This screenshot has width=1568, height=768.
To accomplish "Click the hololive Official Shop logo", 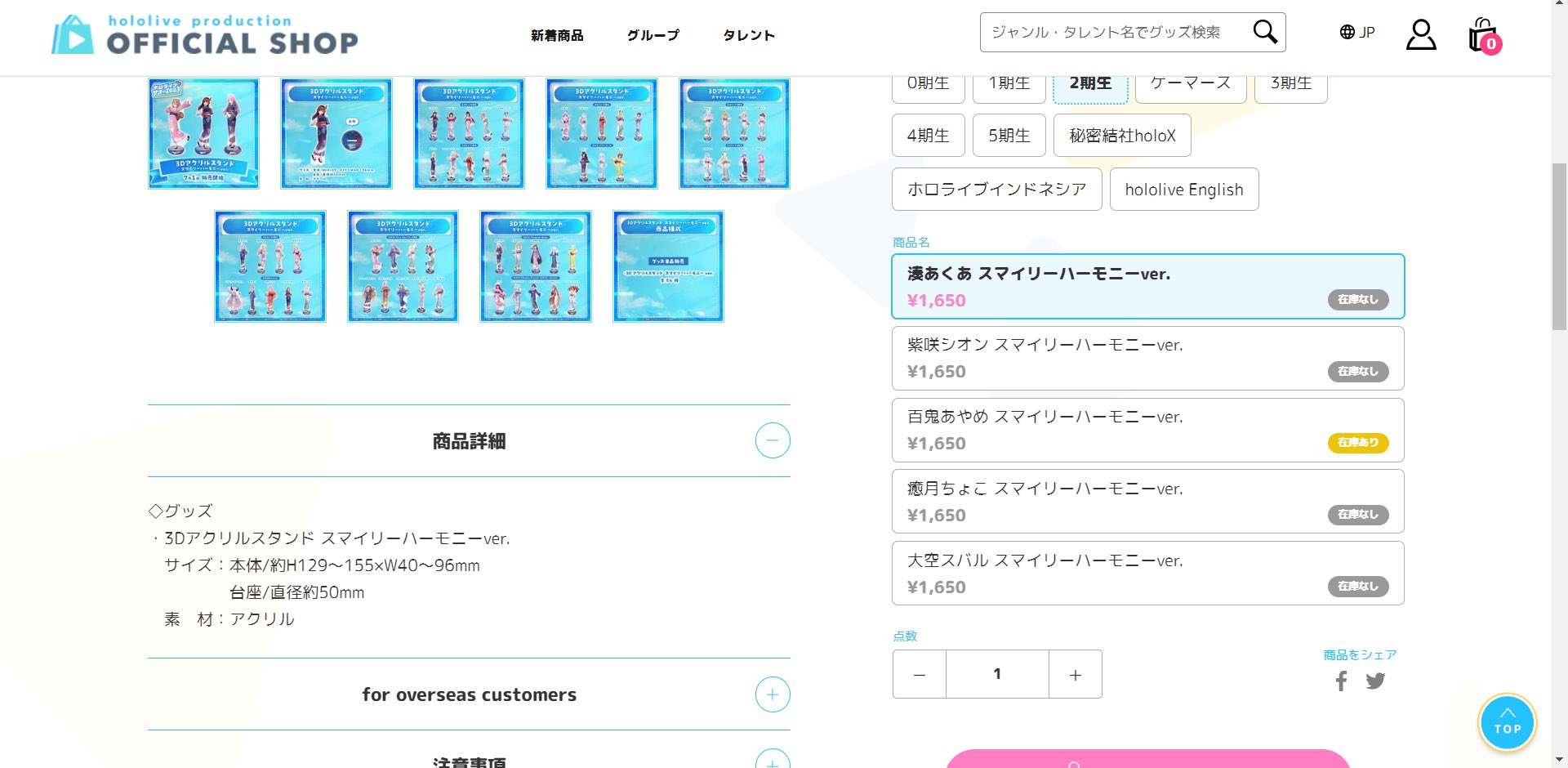I will [x=205, y=34].
